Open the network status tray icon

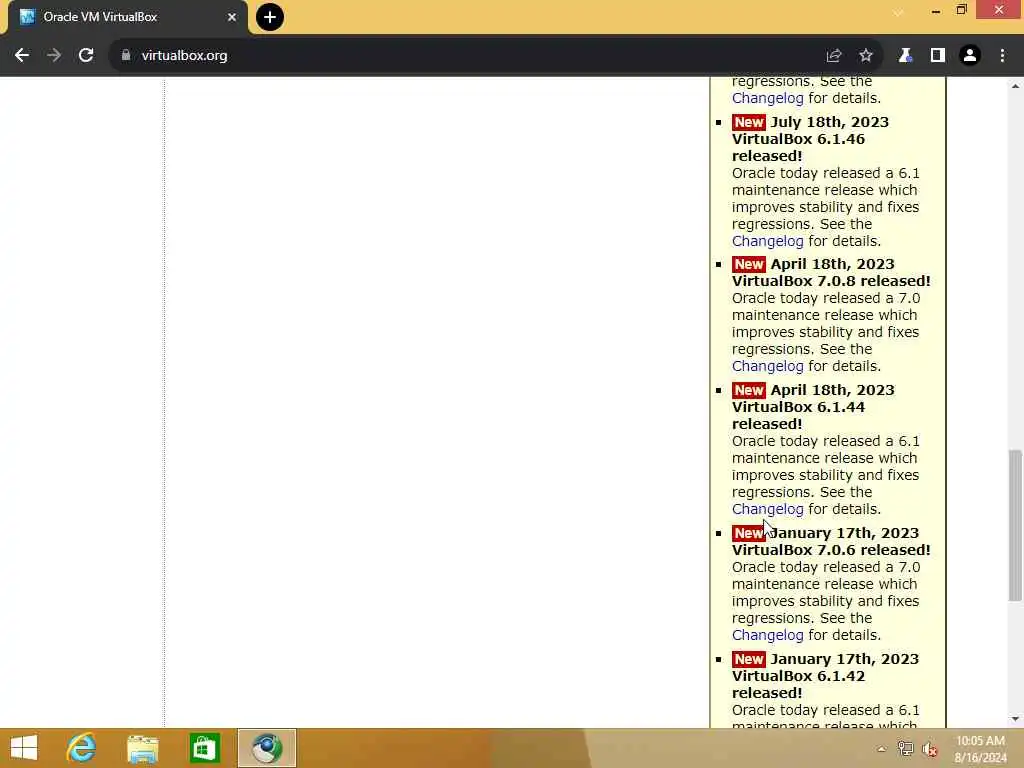point(905,749)
